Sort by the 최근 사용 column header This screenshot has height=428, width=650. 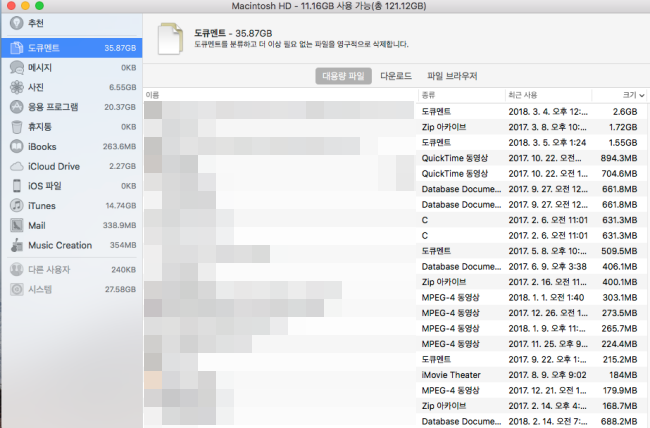[x=523, y=95]
